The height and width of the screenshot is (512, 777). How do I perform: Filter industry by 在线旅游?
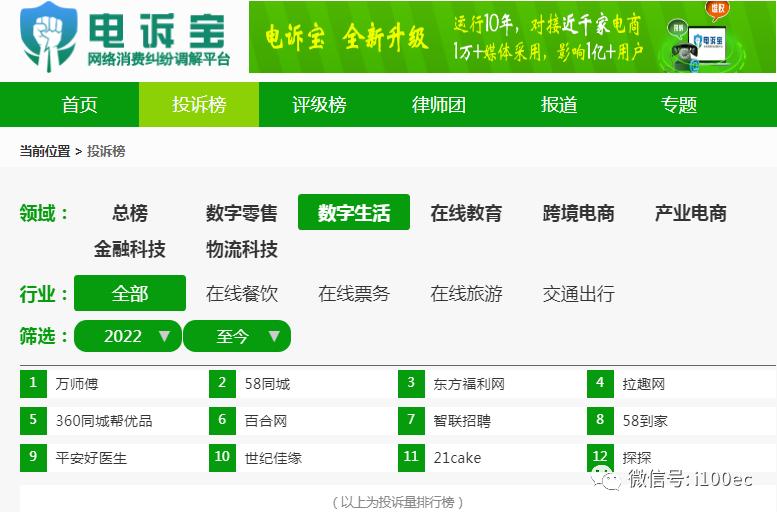point(466,293)
